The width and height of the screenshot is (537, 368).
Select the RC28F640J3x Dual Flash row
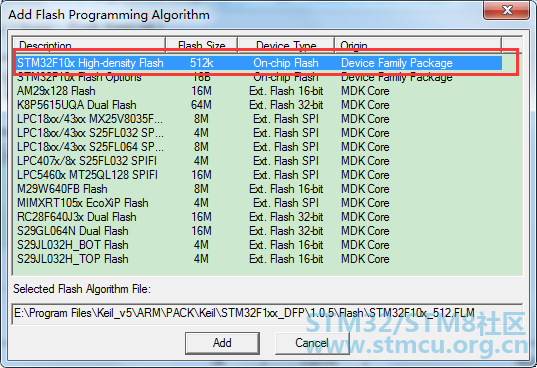tap(259, 217)
